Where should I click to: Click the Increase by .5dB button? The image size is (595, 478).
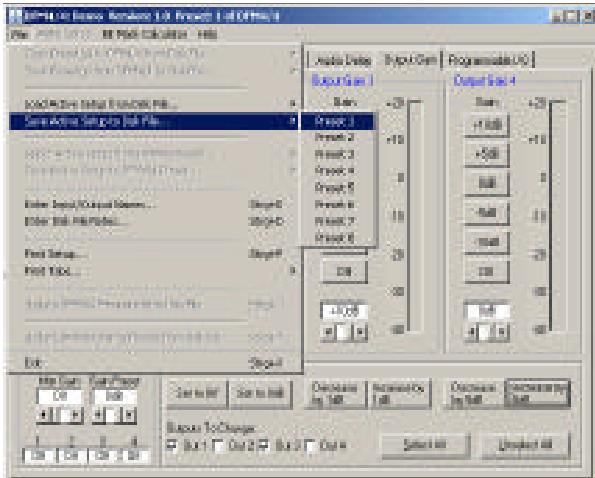(538, 393)
